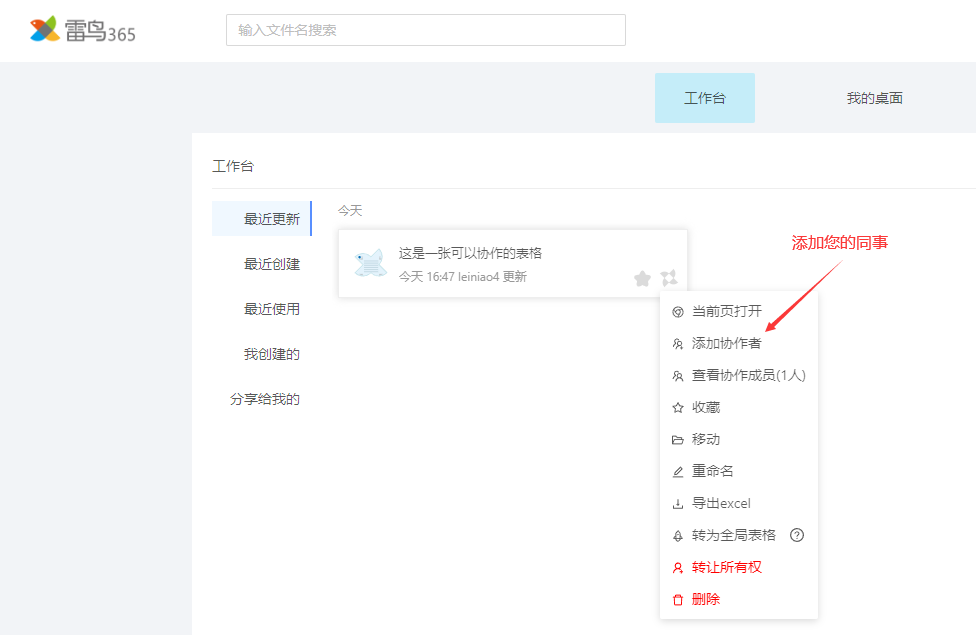Image resolution: width=976 pixels, height=635 pixels.
Task: Select 最近创建 in the sidebar
Action: [272, 264]
